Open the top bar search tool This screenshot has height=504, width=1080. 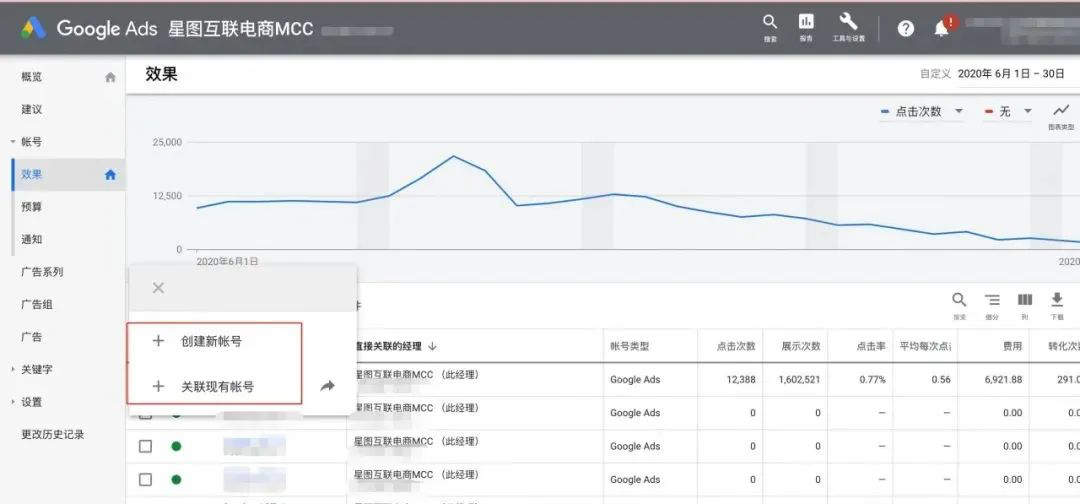(x=769, y=24)
